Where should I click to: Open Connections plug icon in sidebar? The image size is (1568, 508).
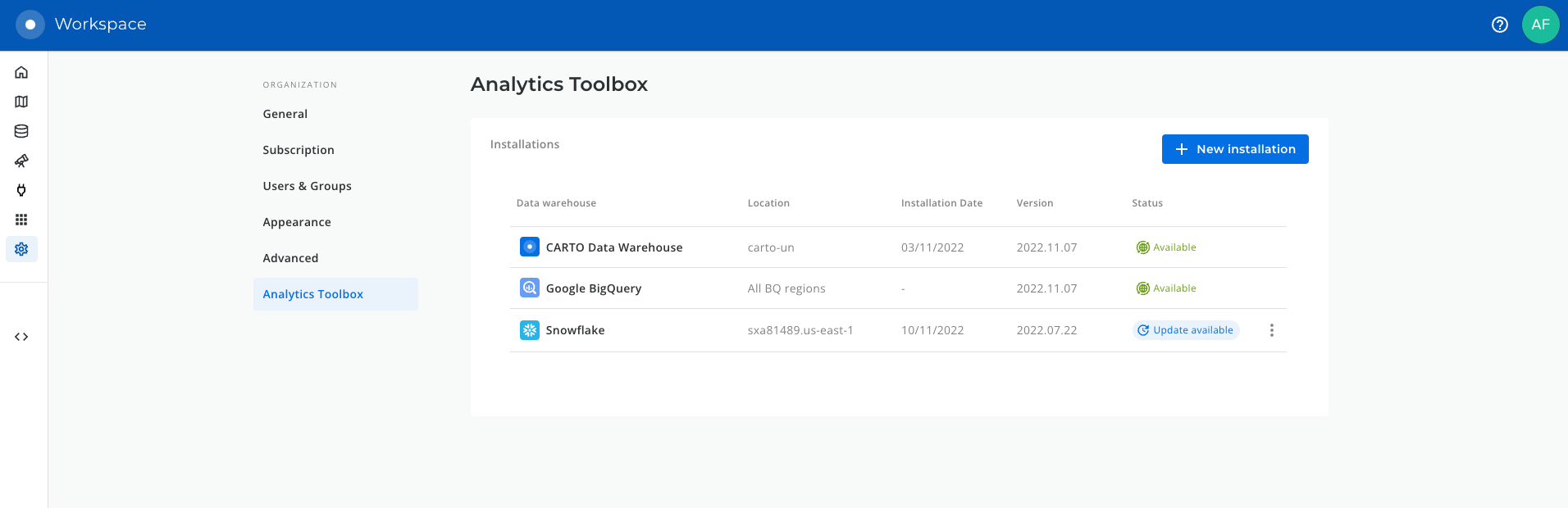click(21, 190)
